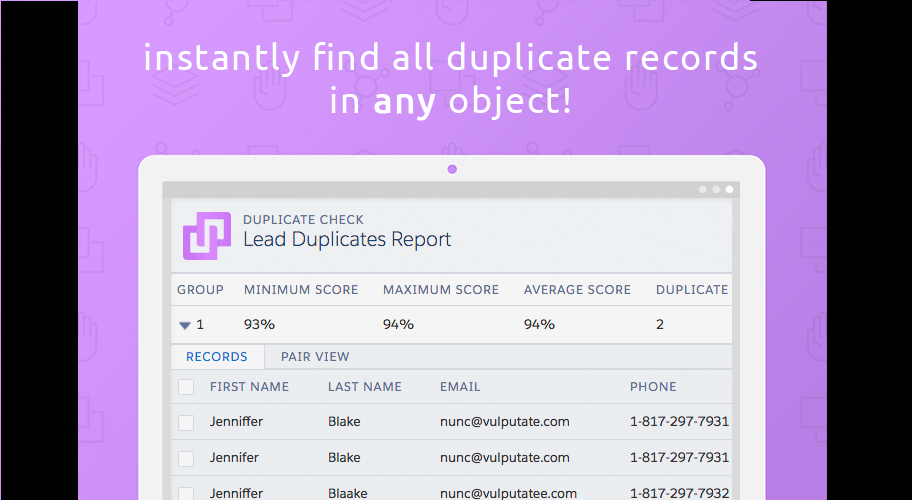Click email nunc@vulputatee.com
912x500 pixels.
point(508,494)
